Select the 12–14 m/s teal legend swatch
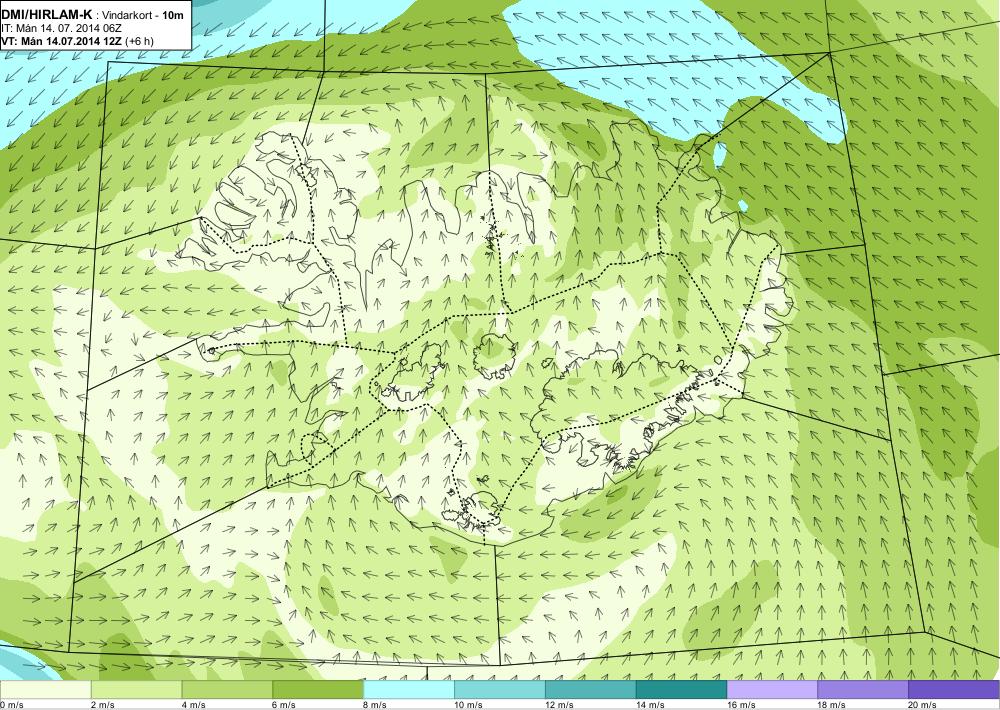 (591, 690)
